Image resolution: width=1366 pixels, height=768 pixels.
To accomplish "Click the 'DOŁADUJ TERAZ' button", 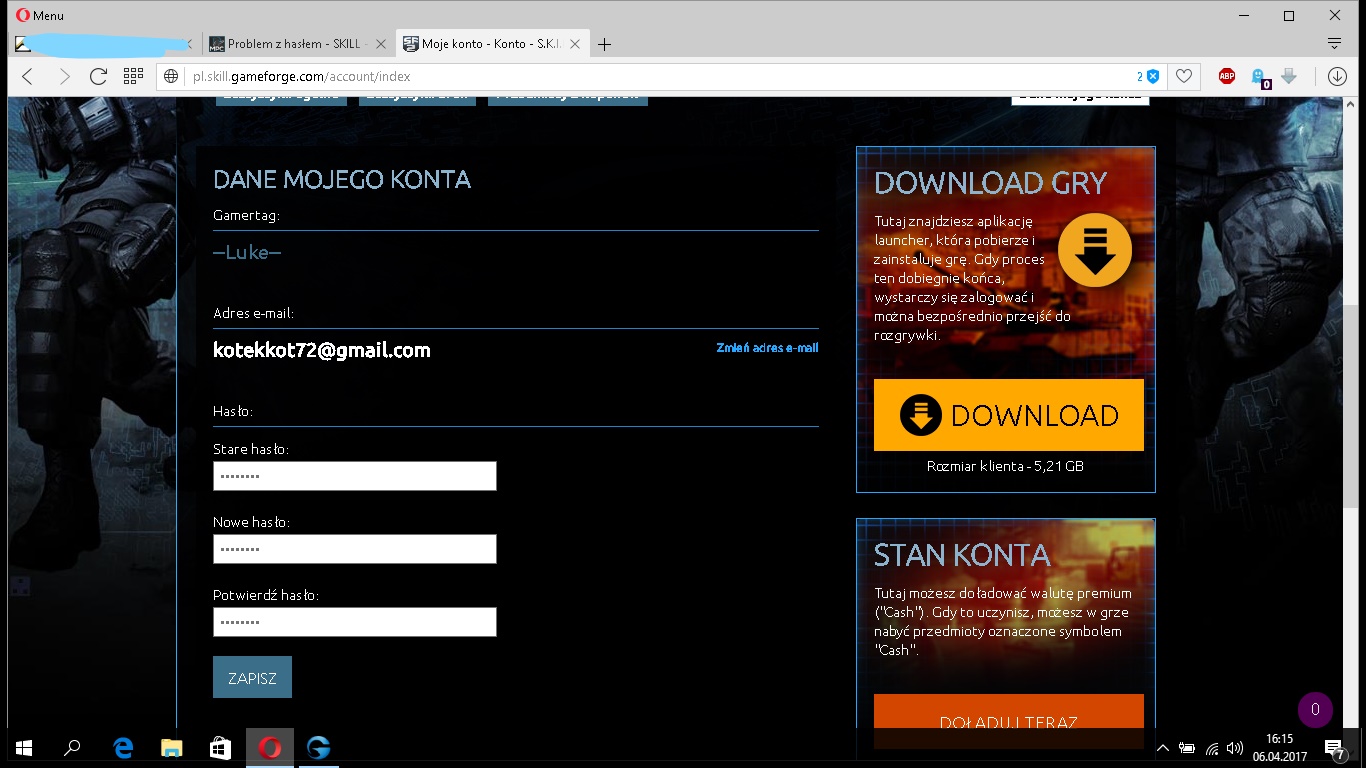I will tap(1009, 721).
